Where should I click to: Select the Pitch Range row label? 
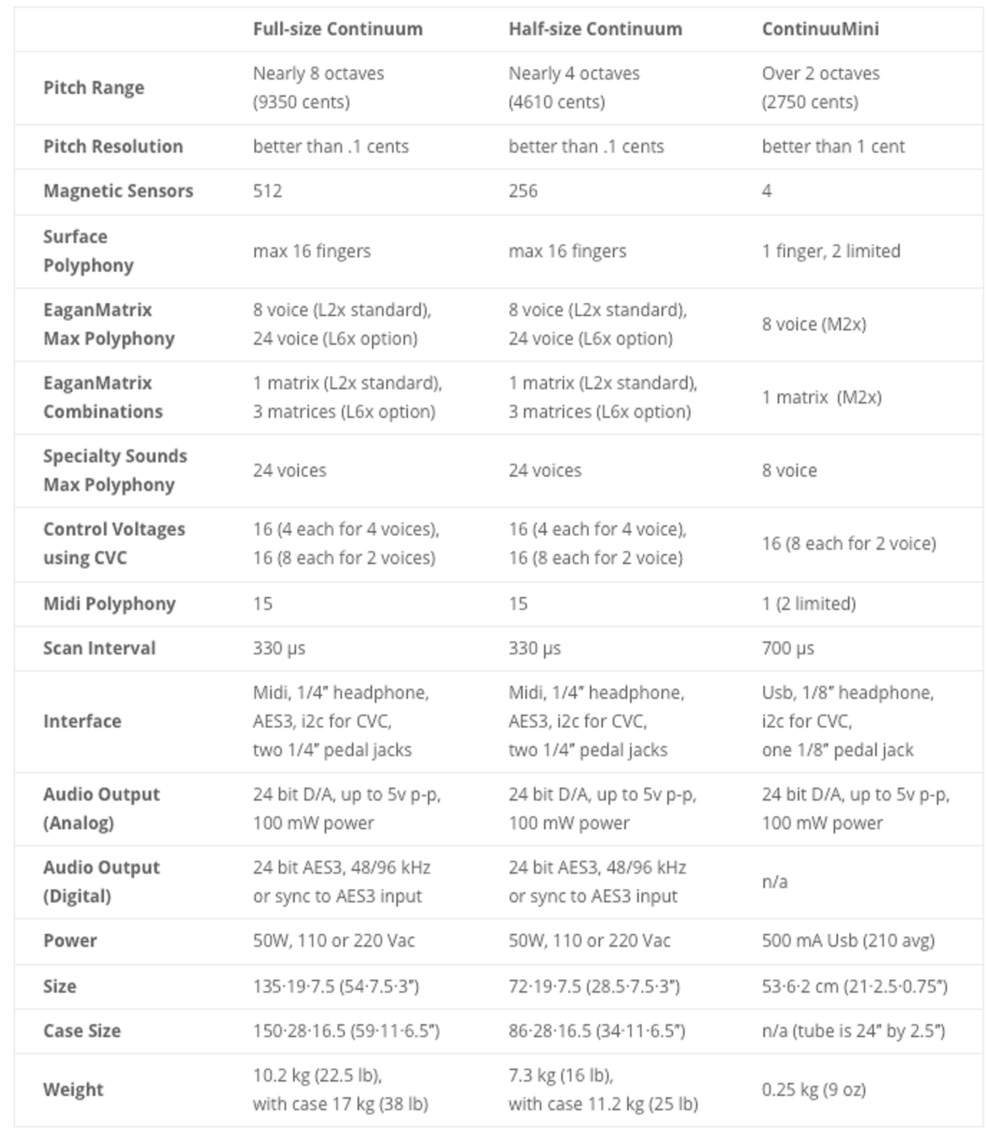[93, 88]
